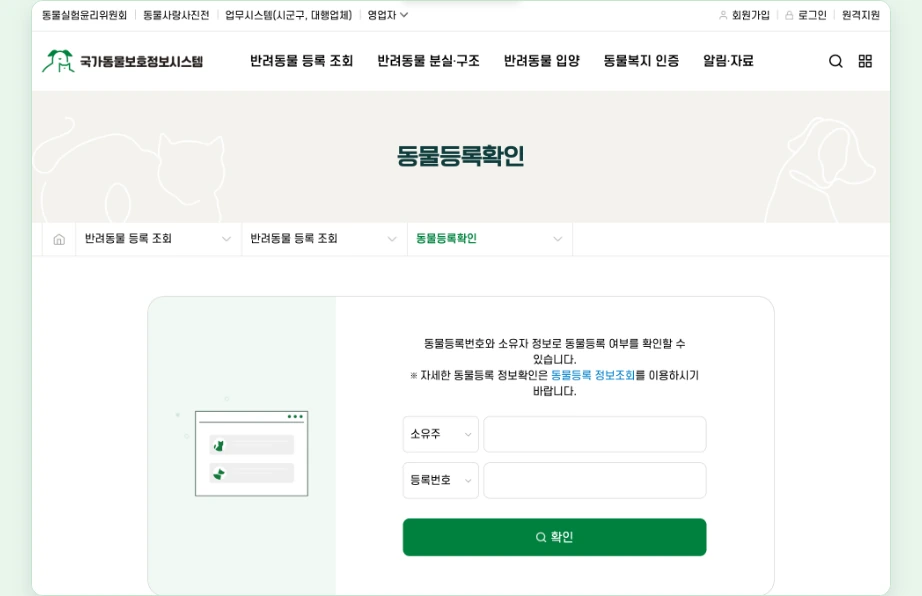Expand first breadcrumb 반려동물 등록 조회 dropdown
Viewport: 922px width, 596px height.
(158, 239)
